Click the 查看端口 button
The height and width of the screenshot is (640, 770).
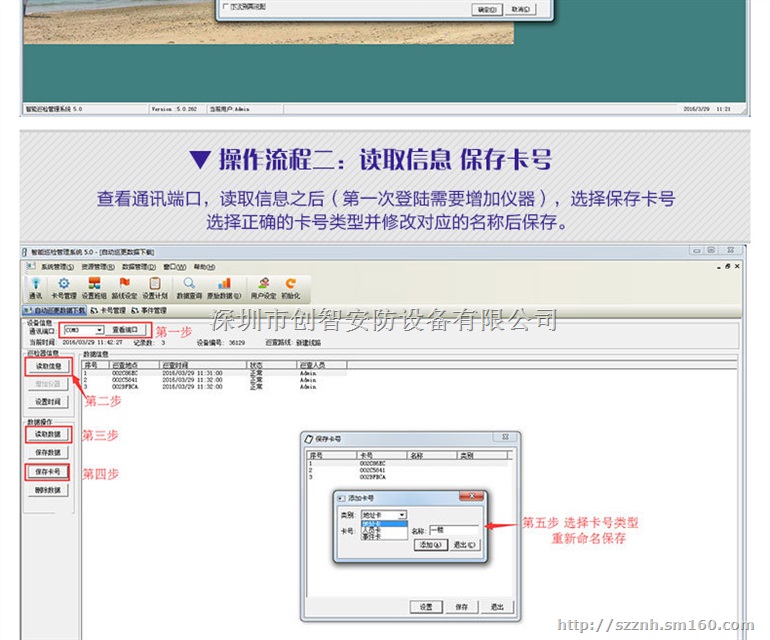point(125,330)
